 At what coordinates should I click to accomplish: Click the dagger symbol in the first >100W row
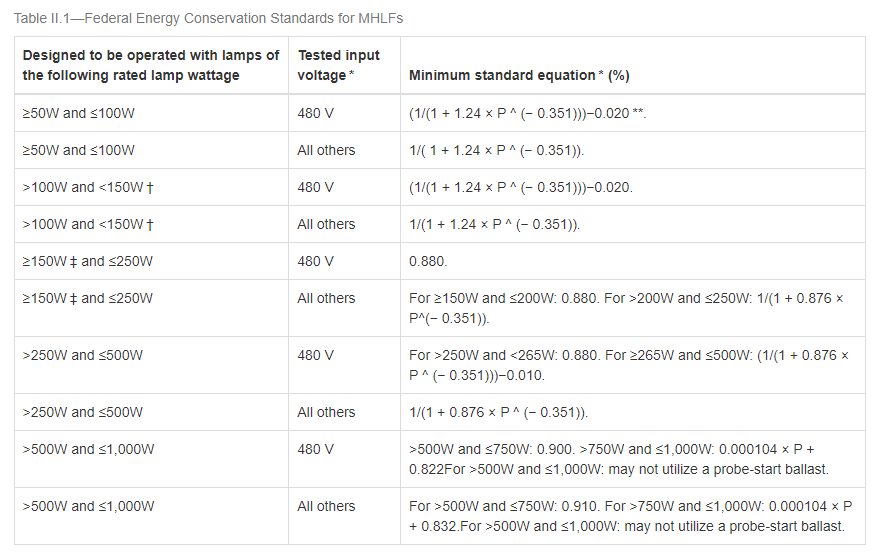(148, 187)
